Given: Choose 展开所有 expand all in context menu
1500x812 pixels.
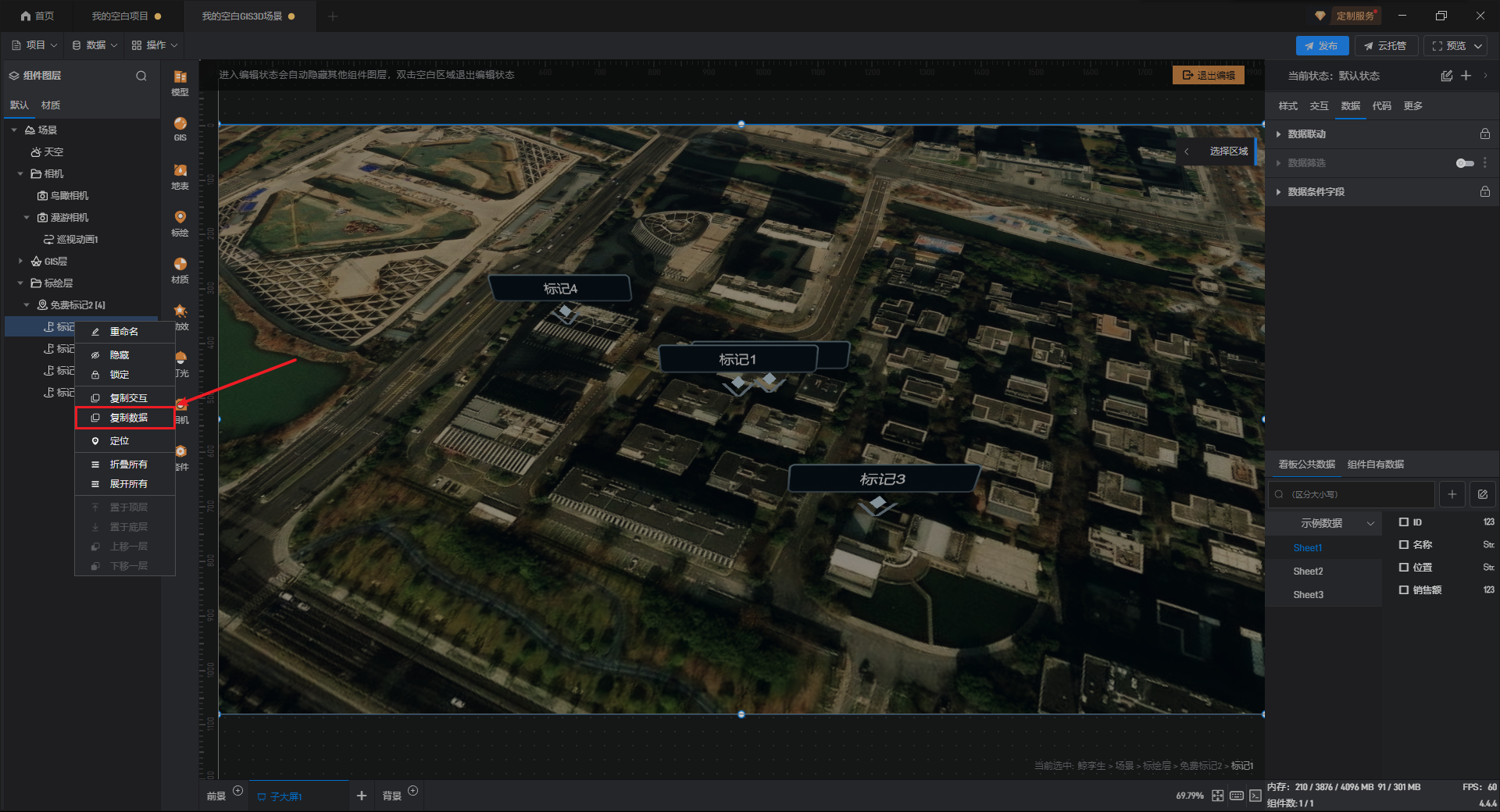Looking at the screenshot, I should (x=125, y=484).
